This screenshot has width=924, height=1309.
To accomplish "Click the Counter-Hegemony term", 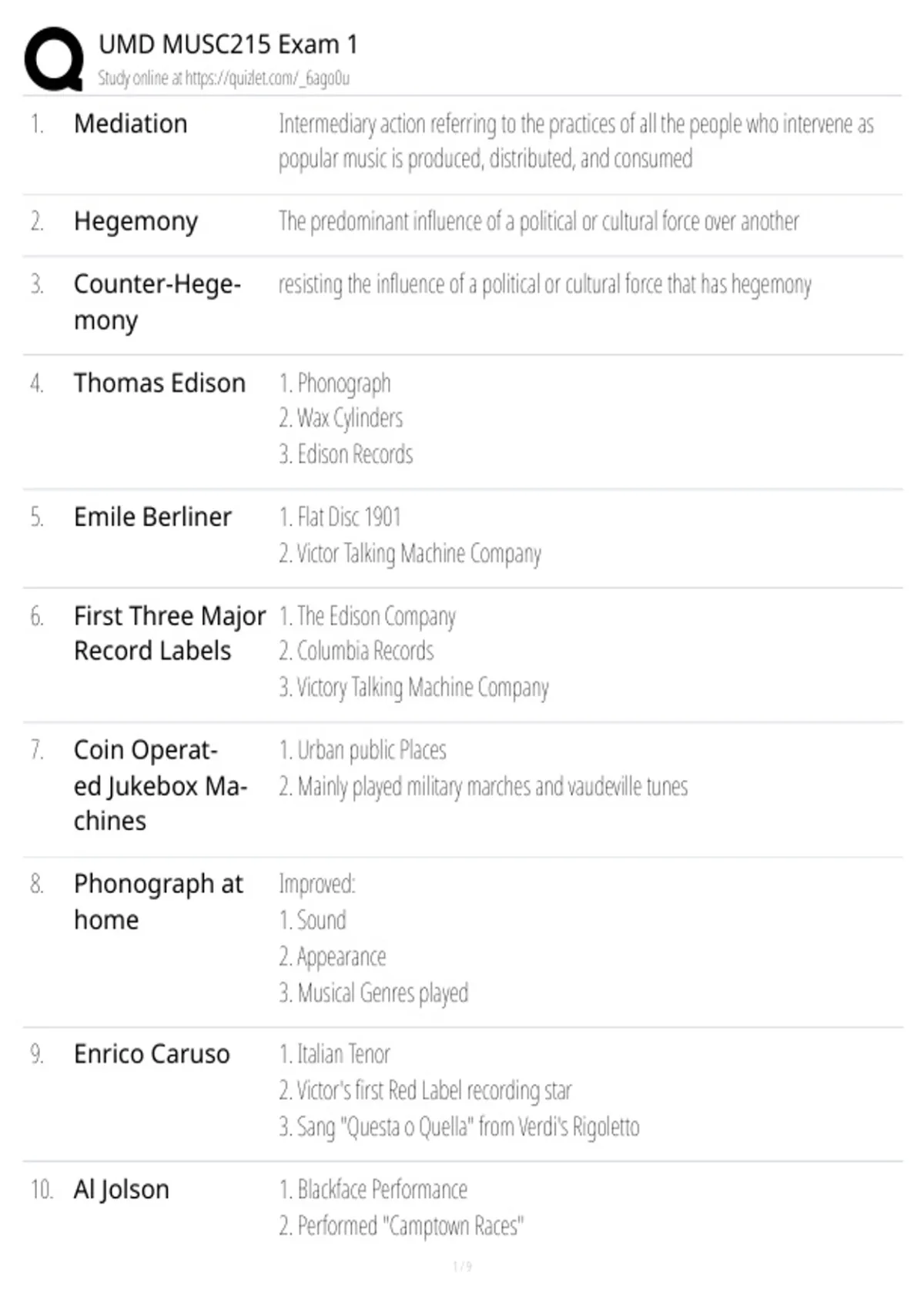I will click(x=157, y=302).
